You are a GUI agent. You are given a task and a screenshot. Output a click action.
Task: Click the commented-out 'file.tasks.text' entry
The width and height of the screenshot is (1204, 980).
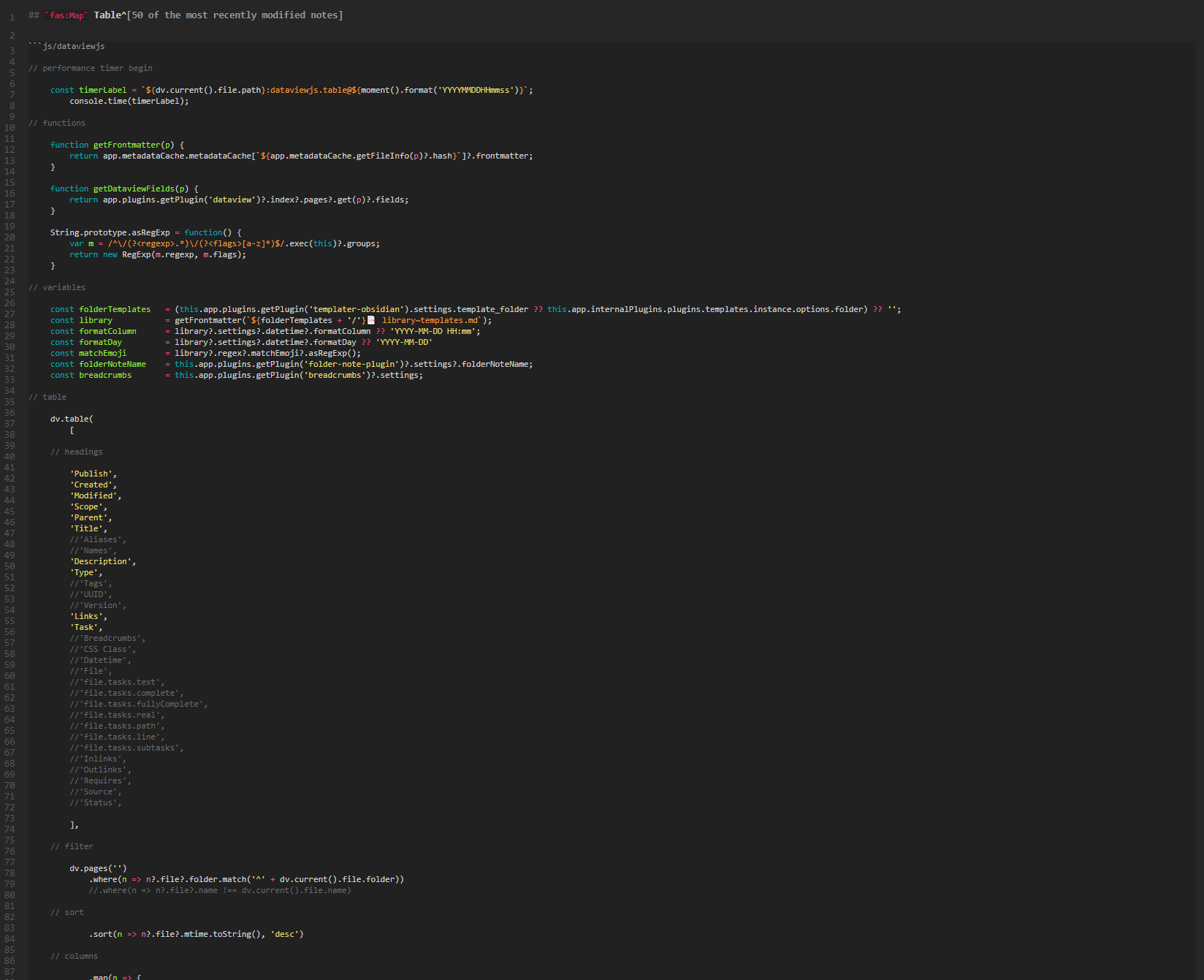click(x=118, y=682)
